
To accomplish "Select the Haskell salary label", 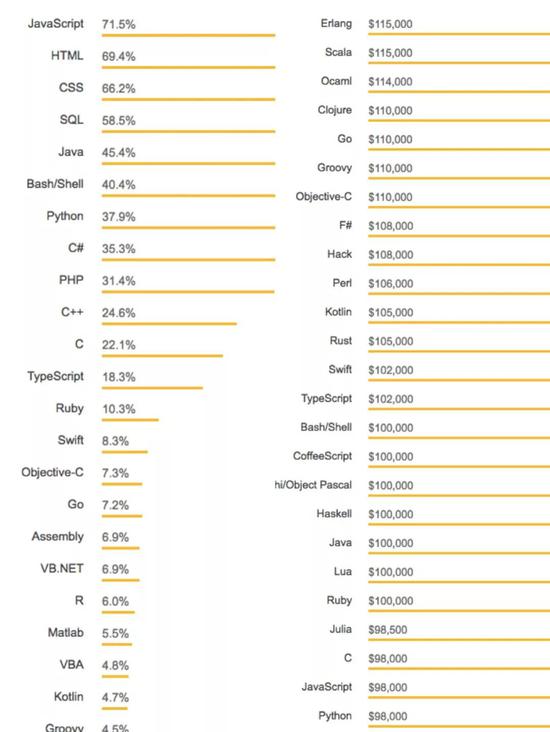I will [334, 514].
